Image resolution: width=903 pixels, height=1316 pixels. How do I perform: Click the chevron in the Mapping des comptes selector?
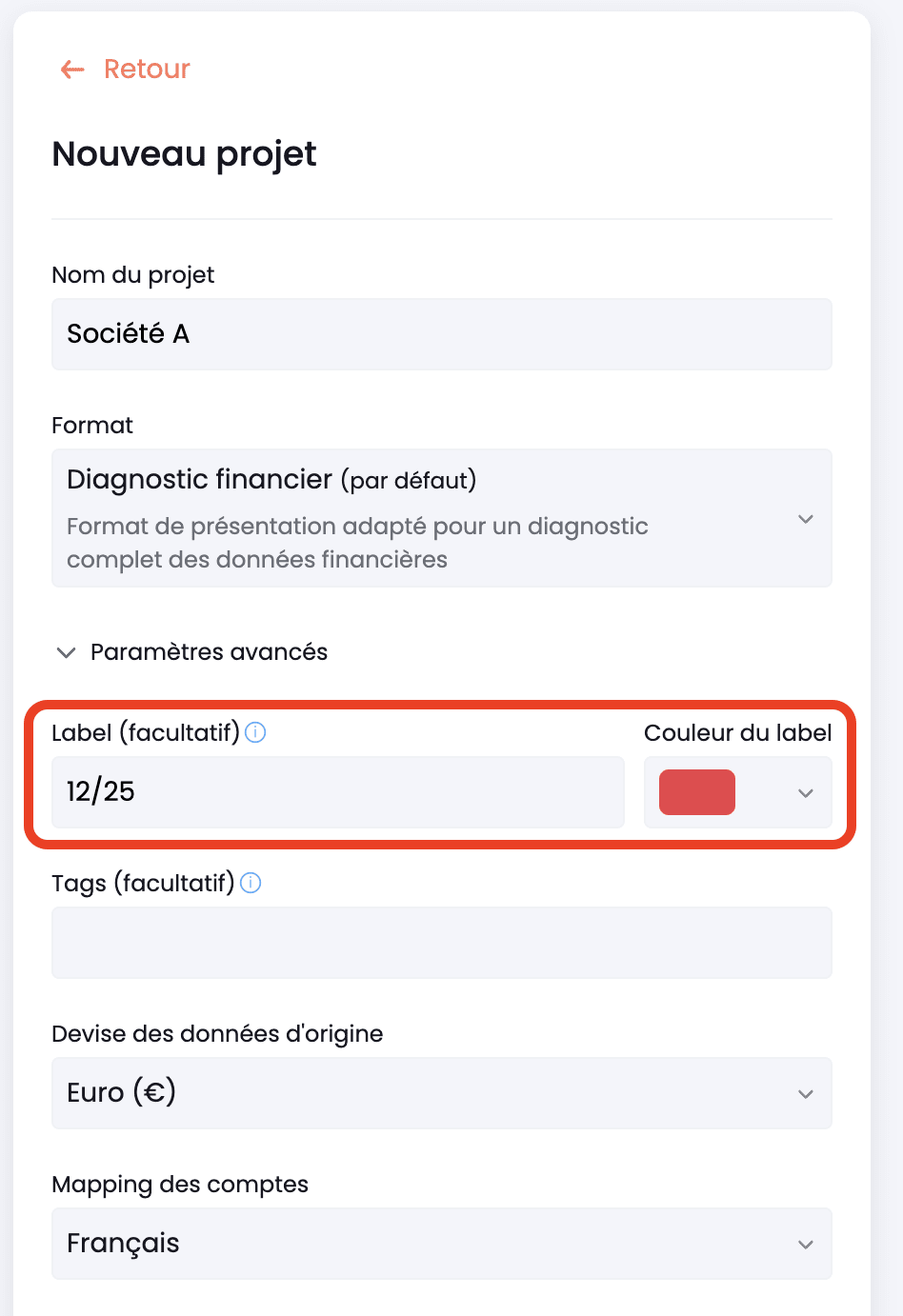pyautogui.click(x=806, y=1245)
